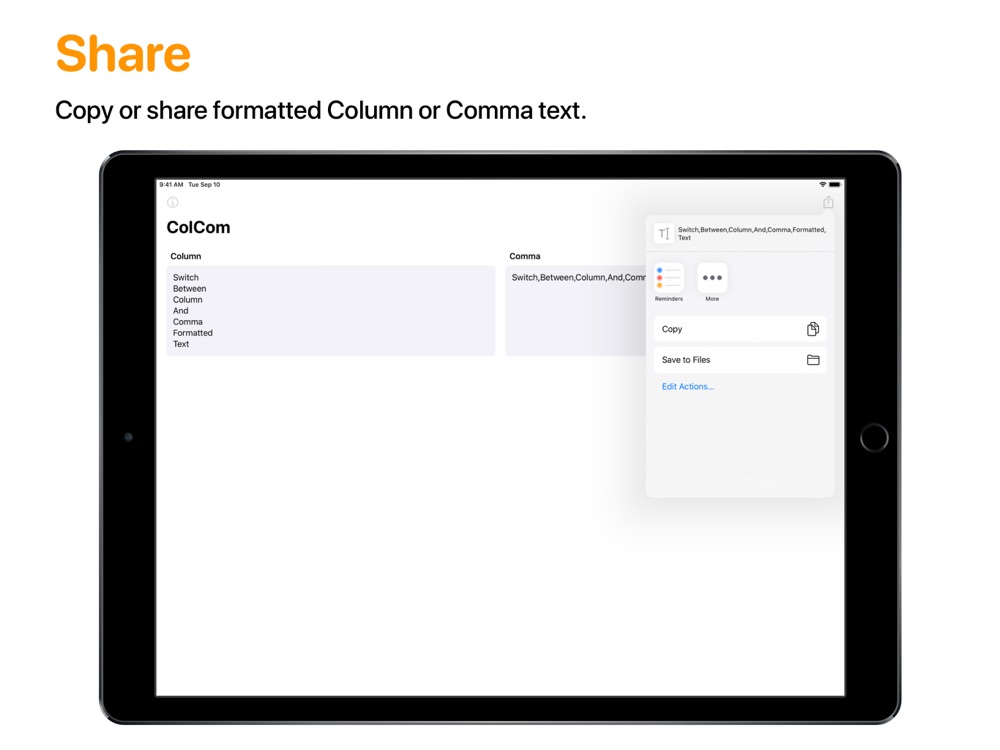Click the word "Between" in Column list
The width and height of the screenshot is (1000, 750).
pos(189,288)
